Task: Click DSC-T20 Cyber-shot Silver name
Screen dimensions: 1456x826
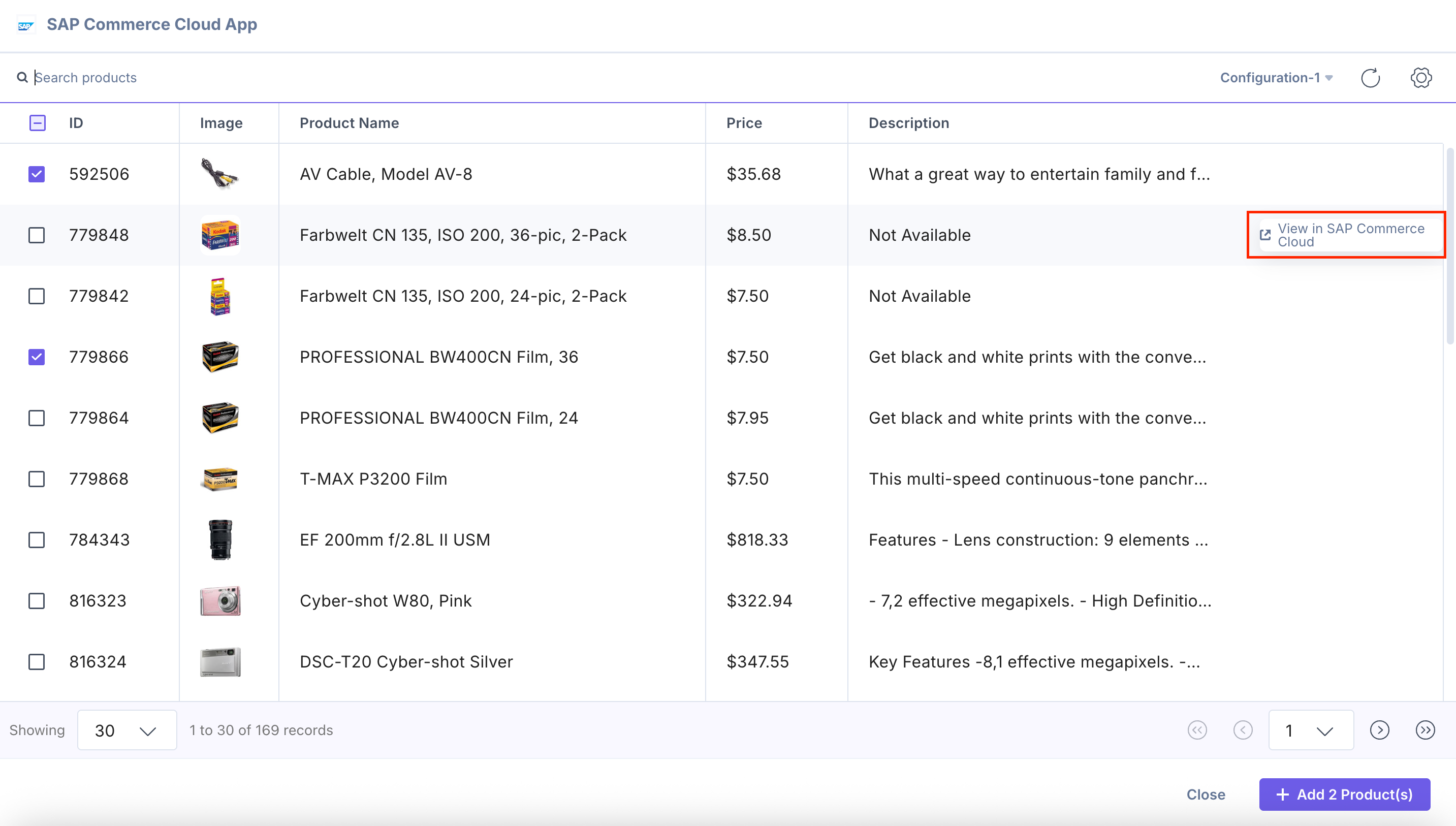Action: click(406, 662)
